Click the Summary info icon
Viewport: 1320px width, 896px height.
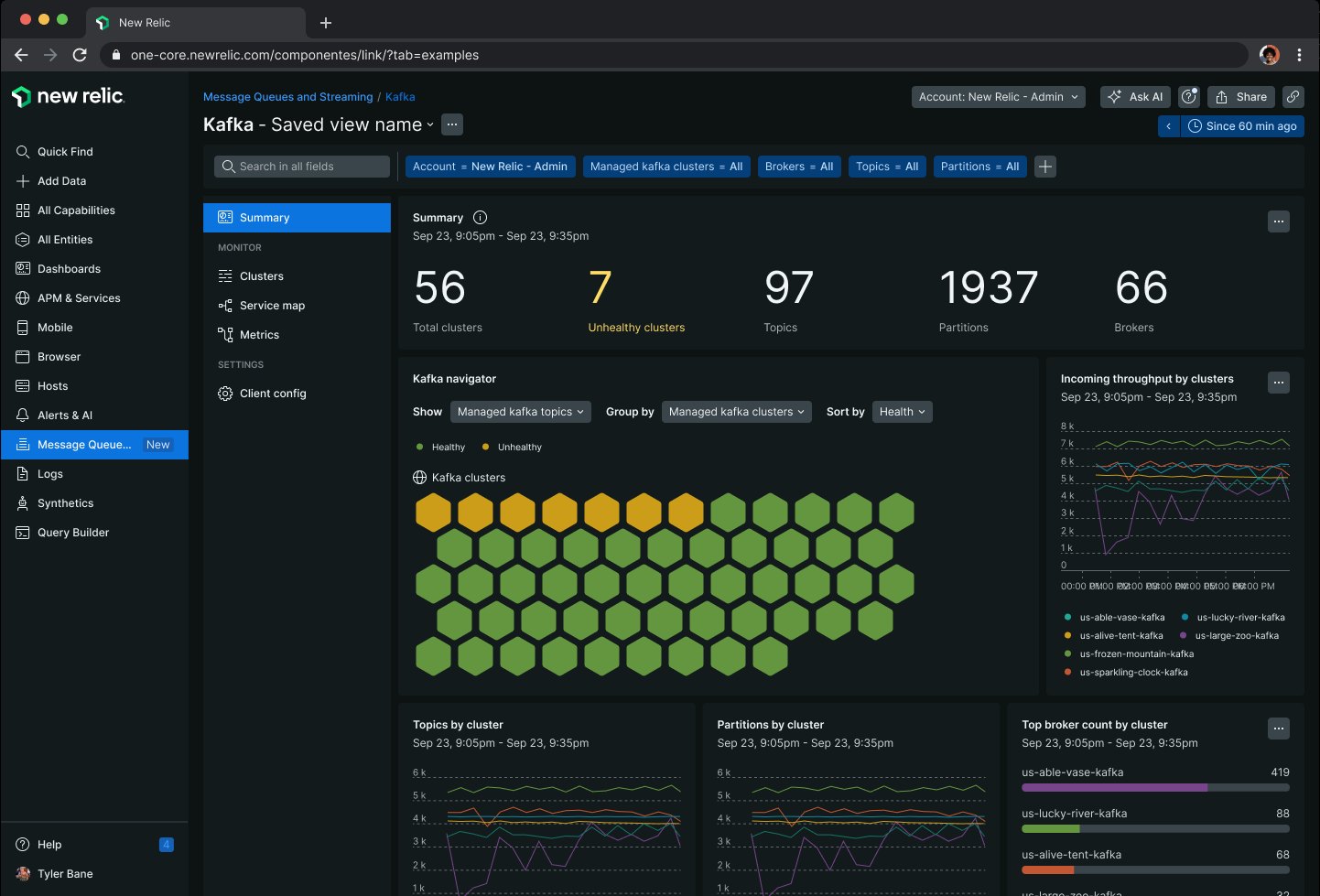[x=481, y=218]
